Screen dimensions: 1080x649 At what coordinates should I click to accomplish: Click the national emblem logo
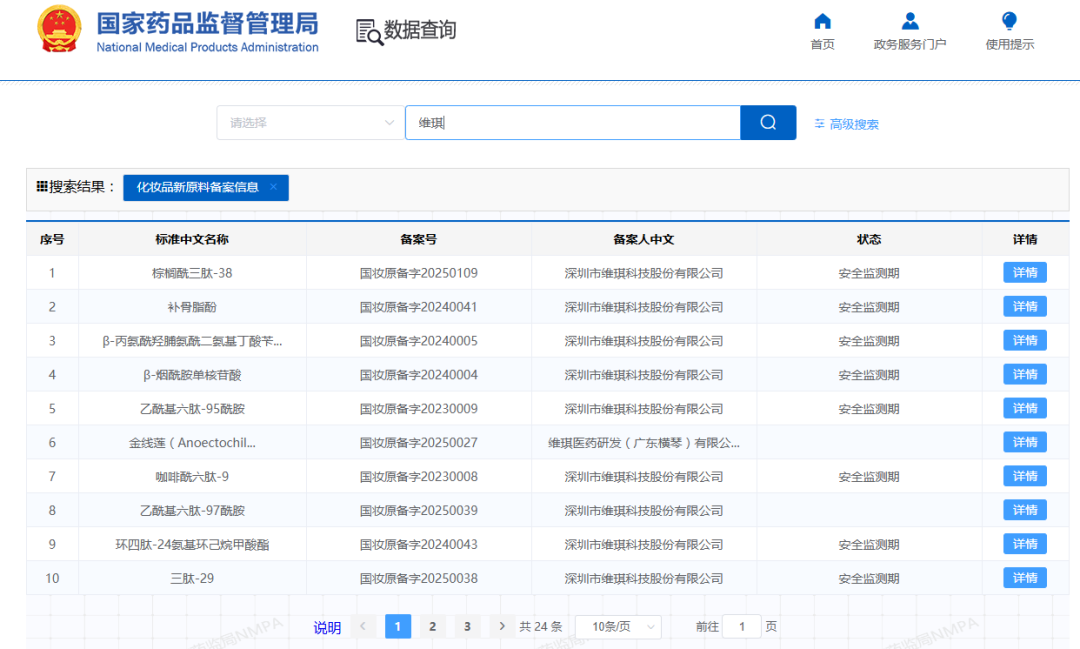point(59,29)
